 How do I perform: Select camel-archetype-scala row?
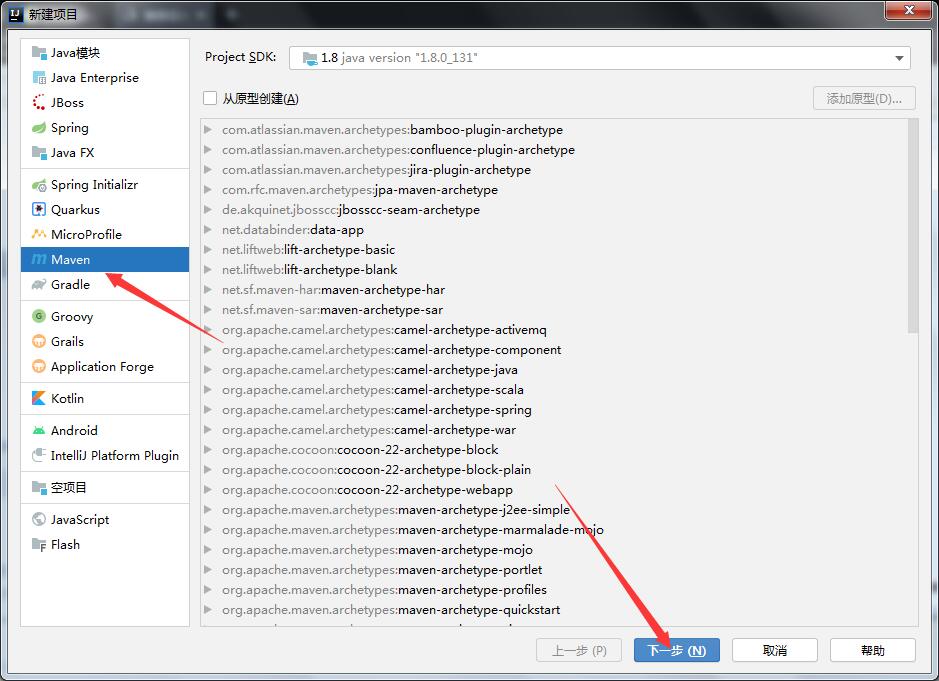[554, 390]
